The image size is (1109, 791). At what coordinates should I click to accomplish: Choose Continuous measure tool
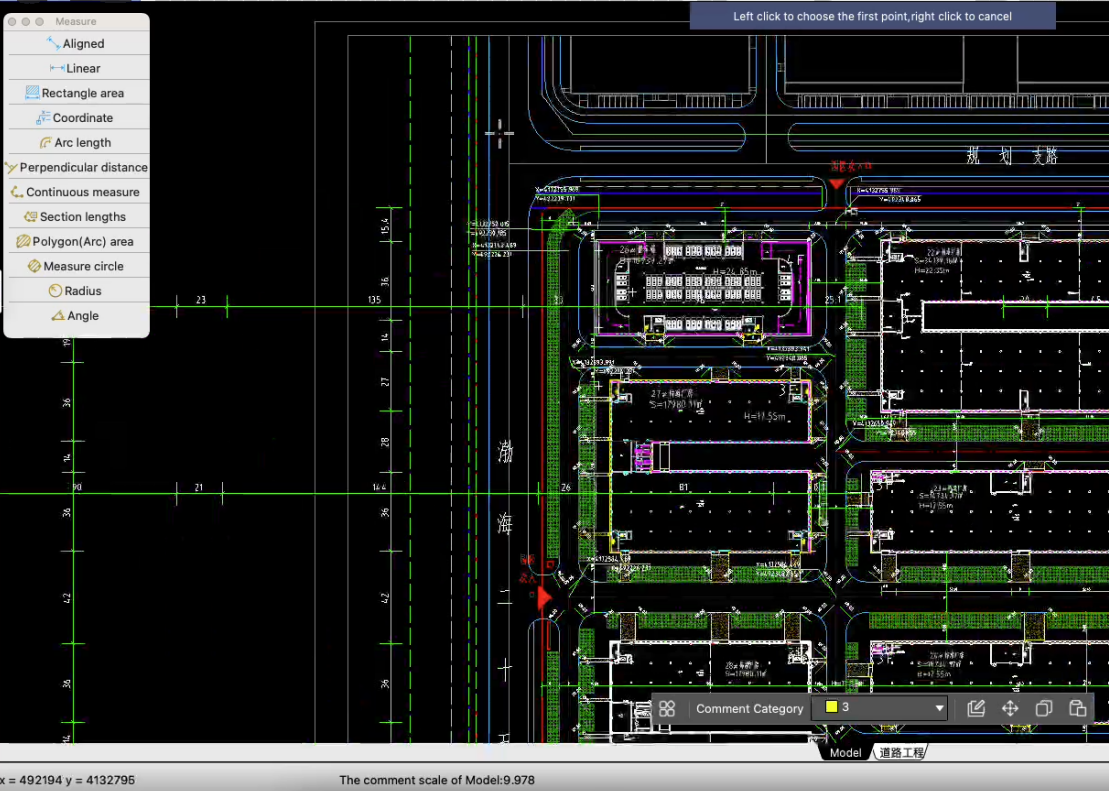76,192
